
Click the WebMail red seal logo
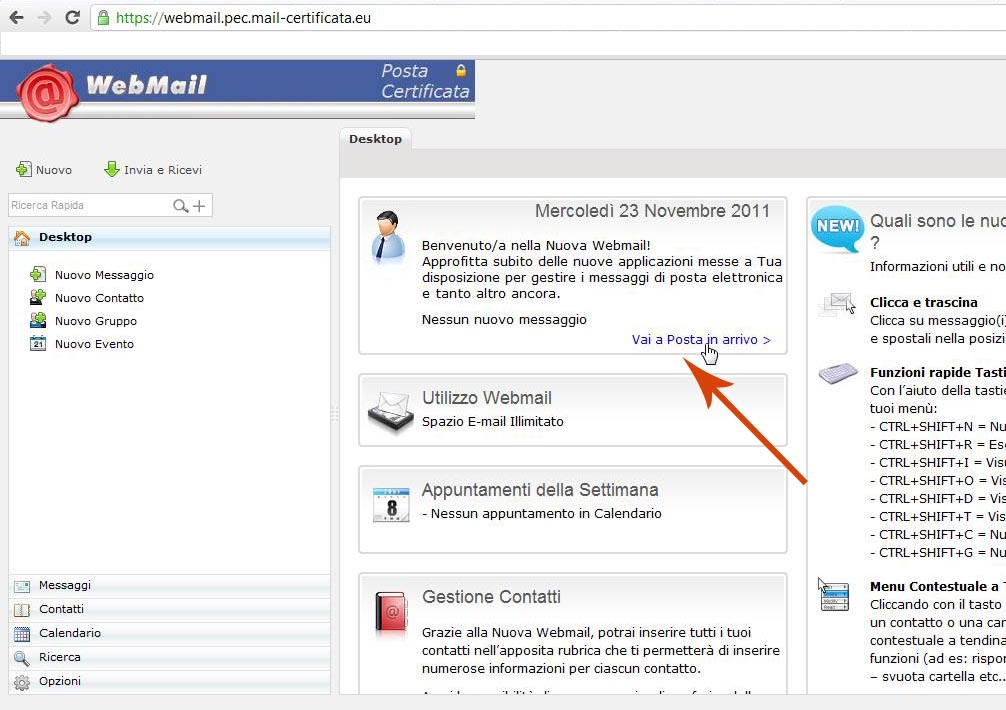click(x=46, y=91)
